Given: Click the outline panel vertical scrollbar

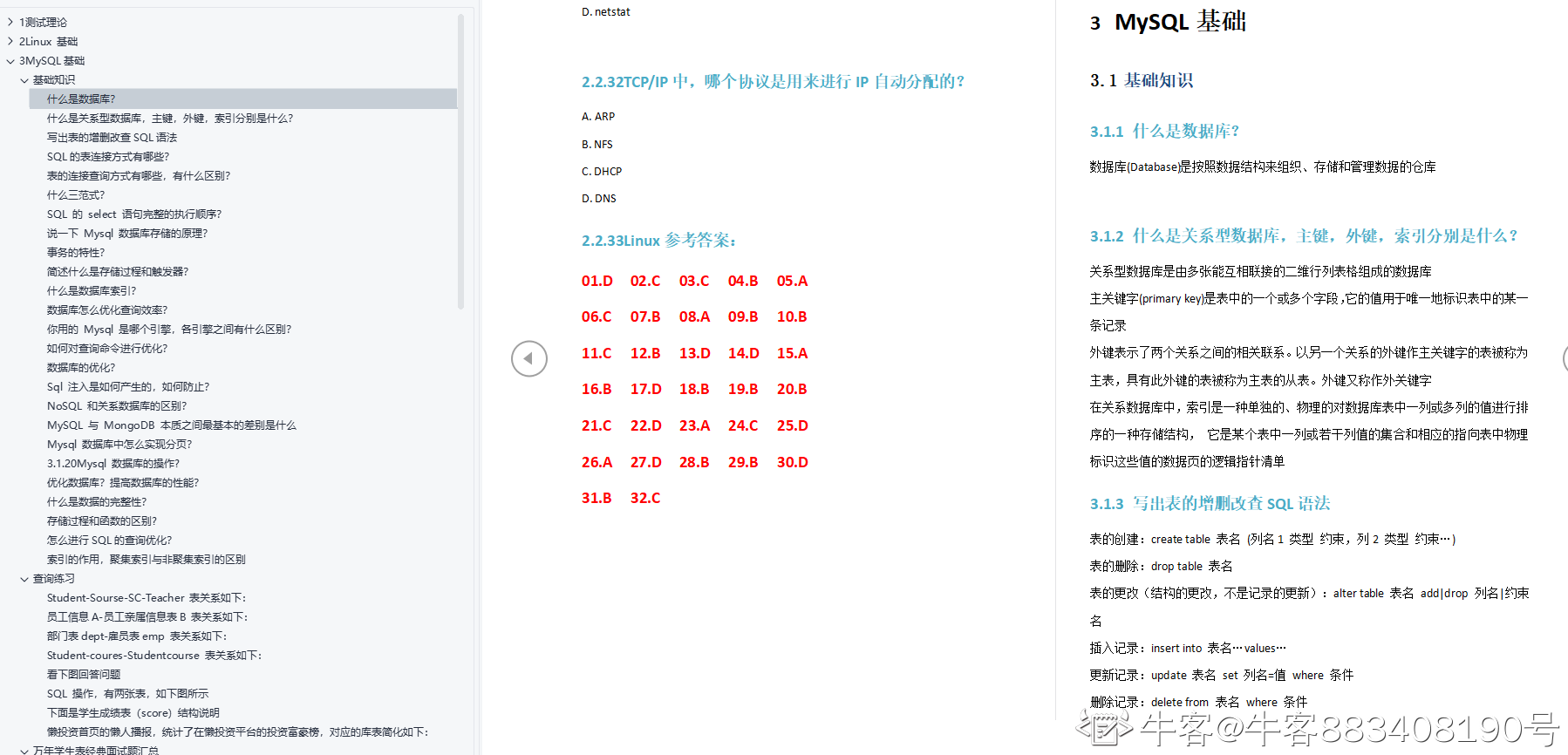Looking at the screenshot, I should (461, 161).
